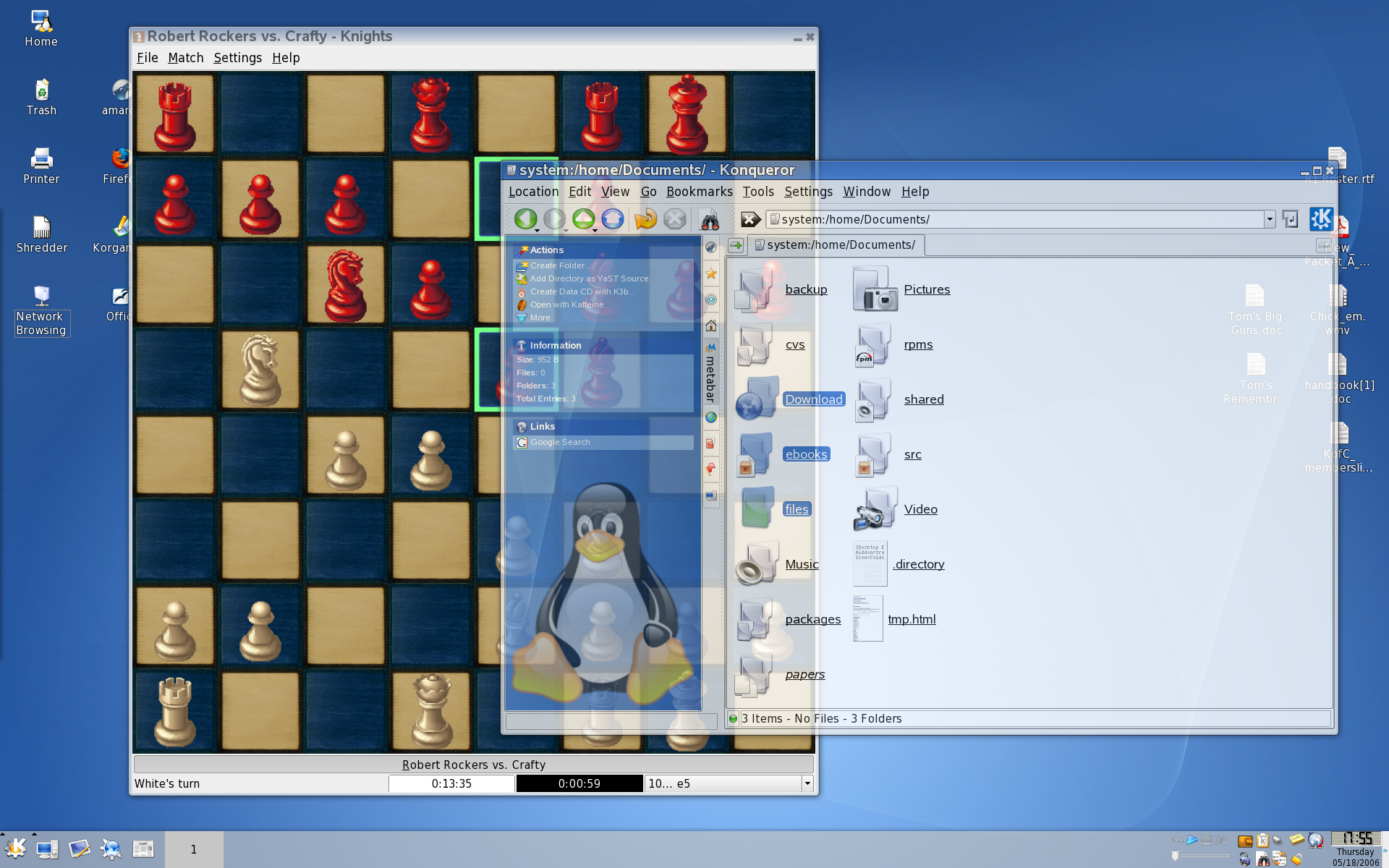Click the Konqueror location URL field
The height and width of the screenshot is (868, 1389).
(x=1015, y=219)
